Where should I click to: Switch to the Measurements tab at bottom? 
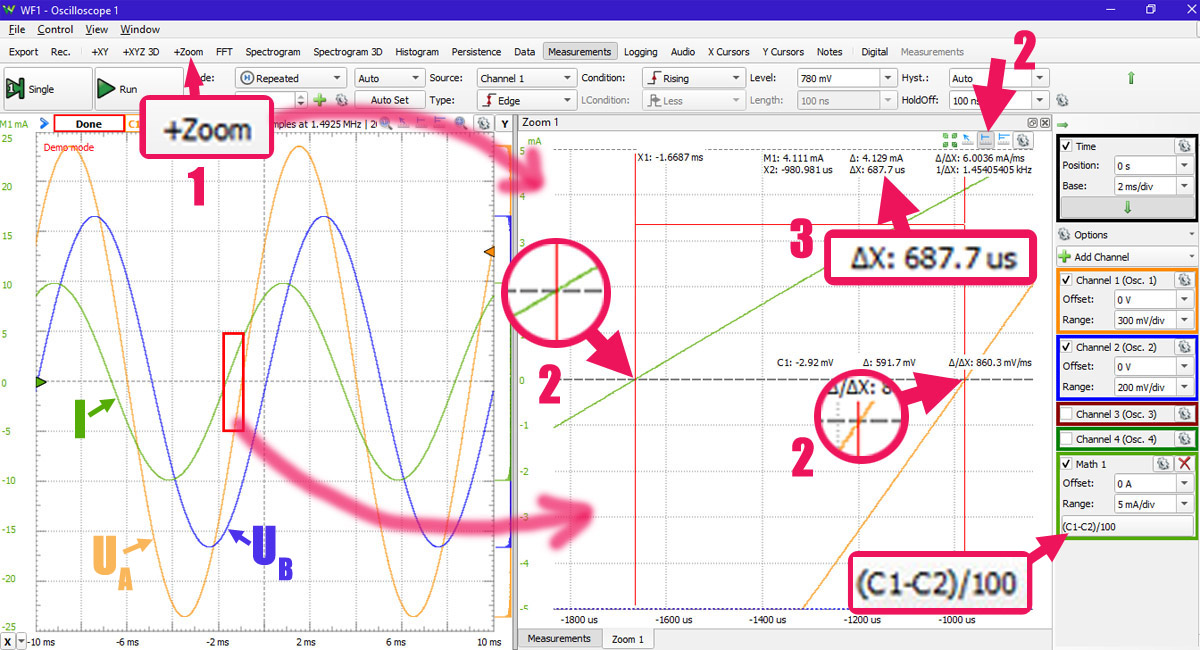point(559,638)
